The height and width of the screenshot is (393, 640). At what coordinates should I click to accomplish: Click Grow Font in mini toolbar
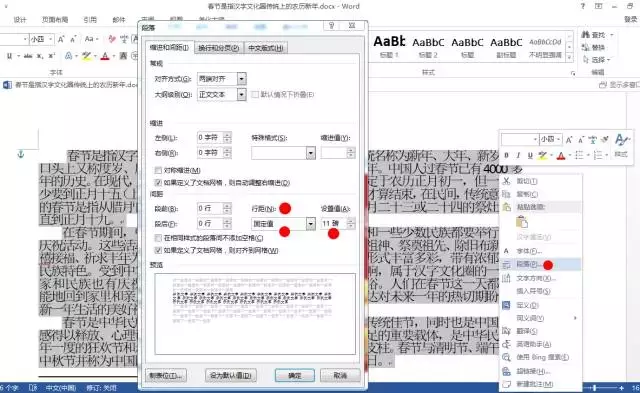(569, 140)
